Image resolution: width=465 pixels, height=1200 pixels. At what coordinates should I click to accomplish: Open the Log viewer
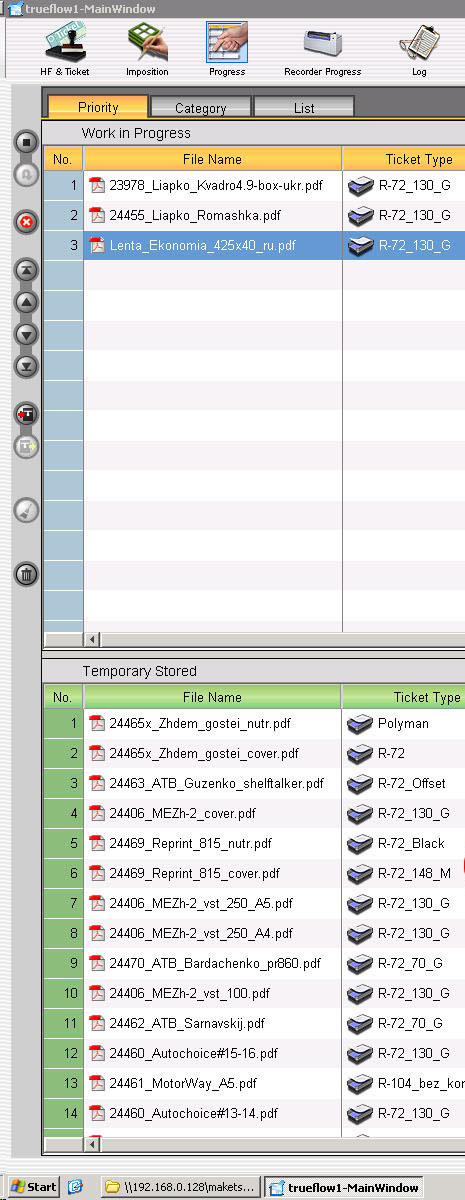click(x=419, y=50)
